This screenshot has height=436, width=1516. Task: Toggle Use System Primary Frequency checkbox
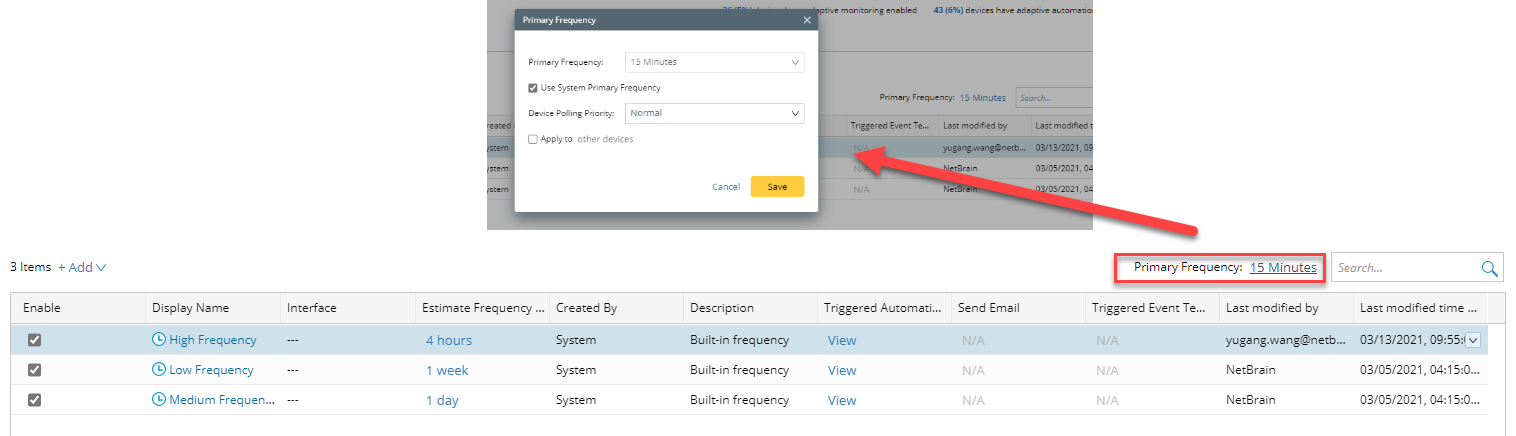(x=533, y=88)
